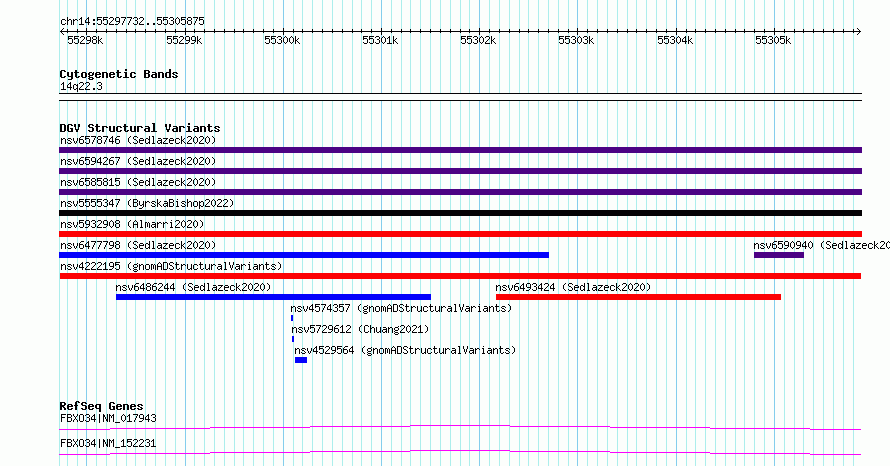
Task: Open the nsv5729612 (Chuang2021) label
Action: pyautogui.click(x=360, y=329)
